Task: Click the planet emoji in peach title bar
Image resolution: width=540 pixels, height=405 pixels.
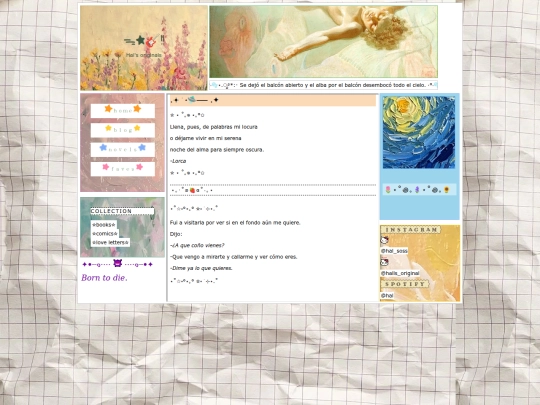Action: [x=191, y=100]
